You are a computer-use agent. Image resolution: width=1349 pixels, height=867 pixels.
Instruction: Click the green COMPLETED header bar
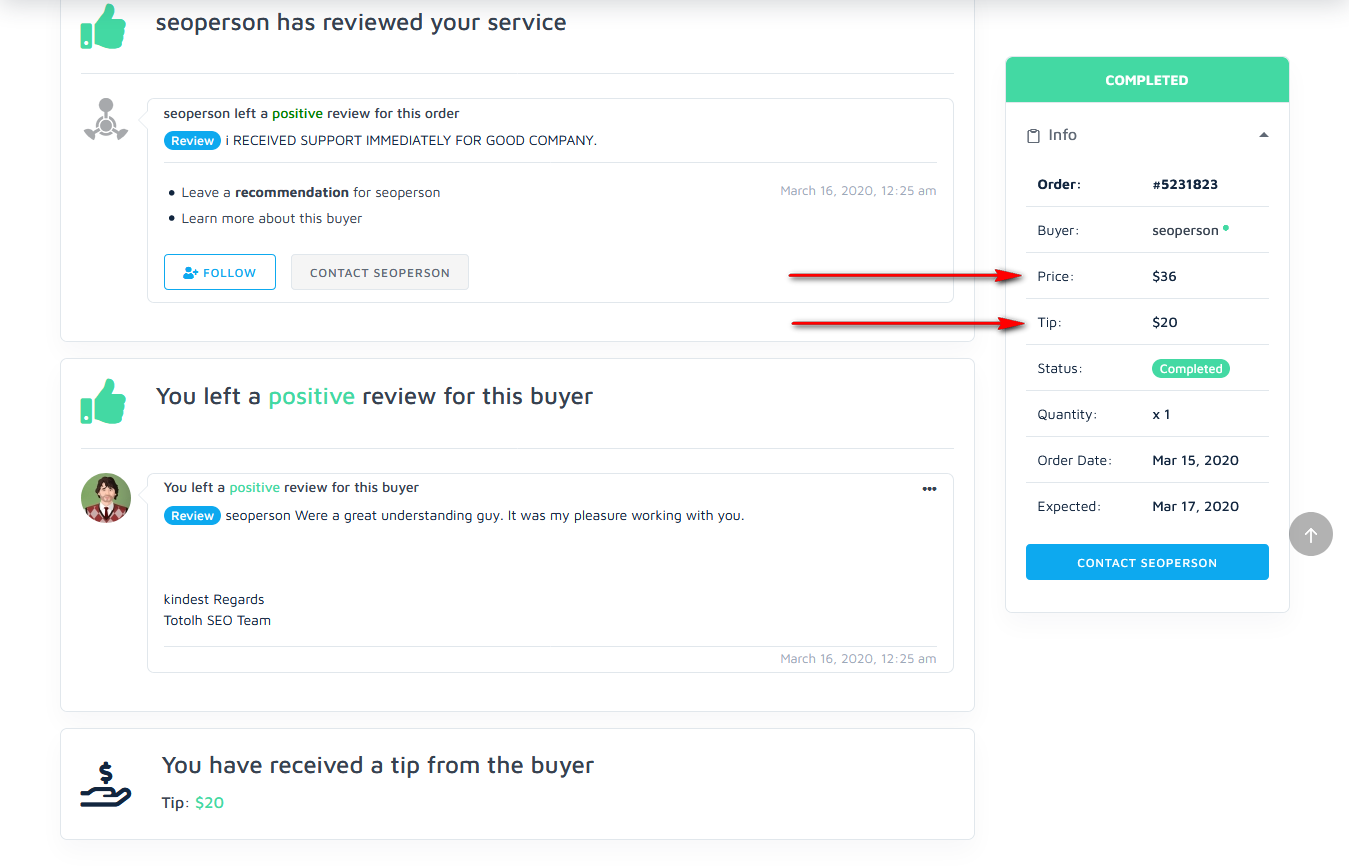(x=1147, y=80)
